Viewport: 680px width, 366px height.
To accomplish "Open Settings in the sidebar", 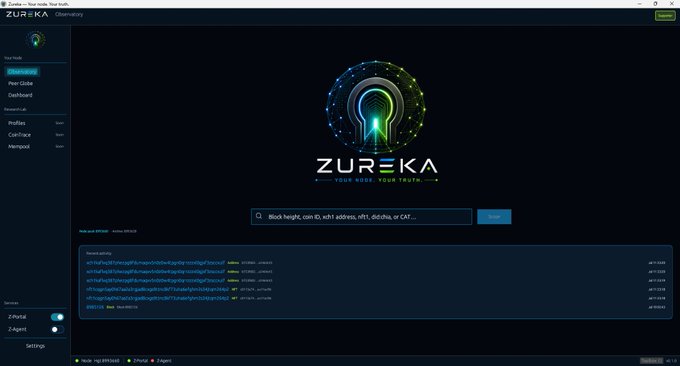I will click(35, 346).
